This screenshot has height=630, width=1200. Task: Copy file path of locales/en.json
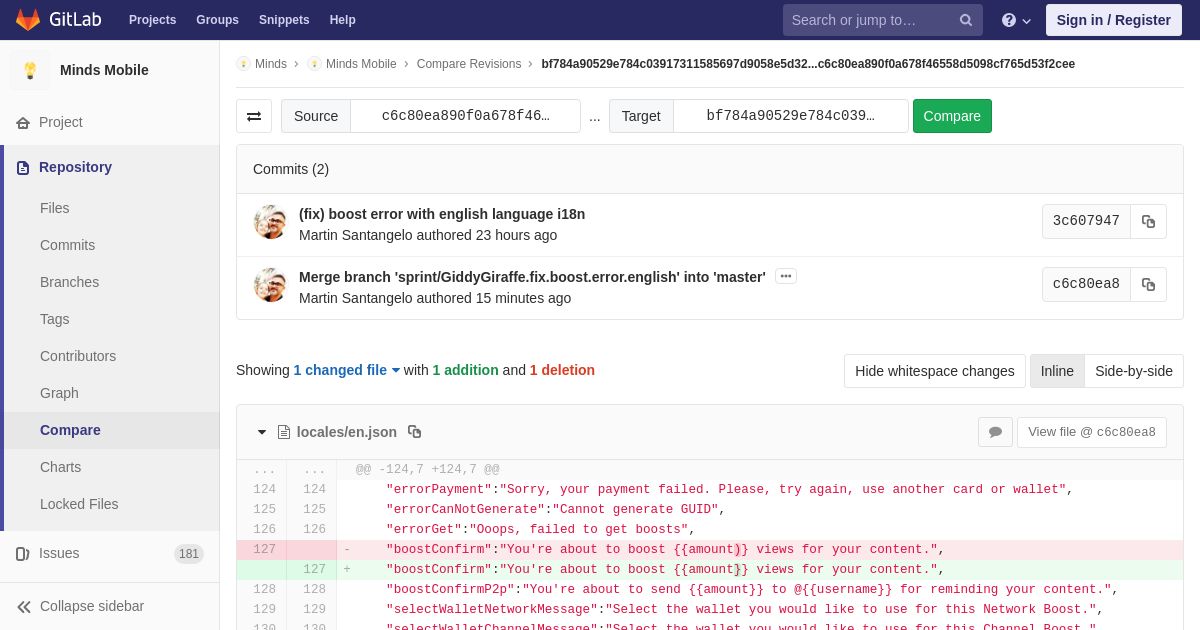pos(414,432)
